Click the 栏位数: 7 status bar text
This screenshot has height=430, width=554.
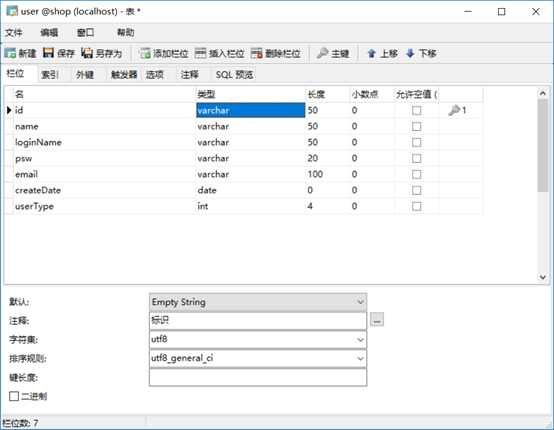[x=20, y=423]
